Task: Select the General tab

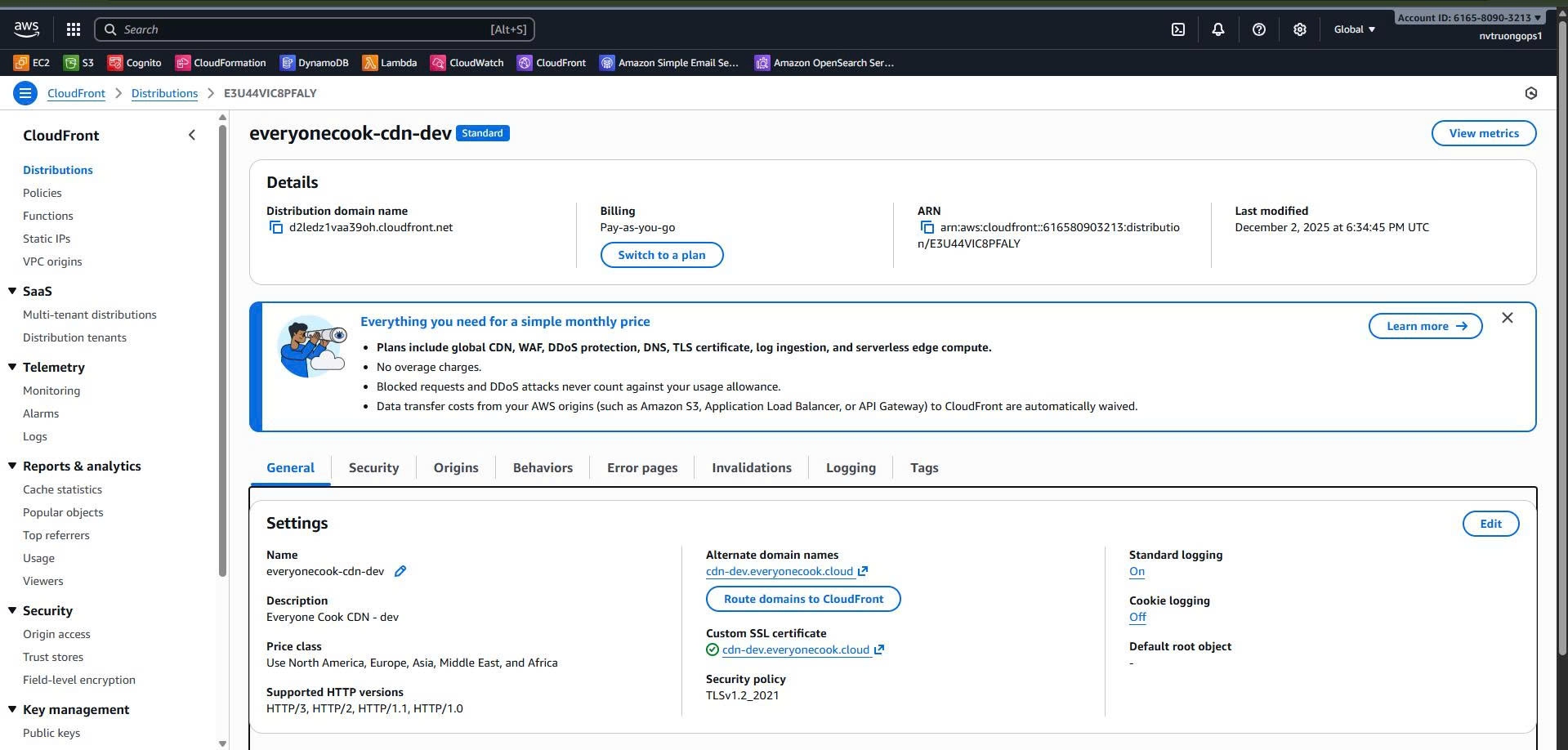Action: [x=290, y=468]
